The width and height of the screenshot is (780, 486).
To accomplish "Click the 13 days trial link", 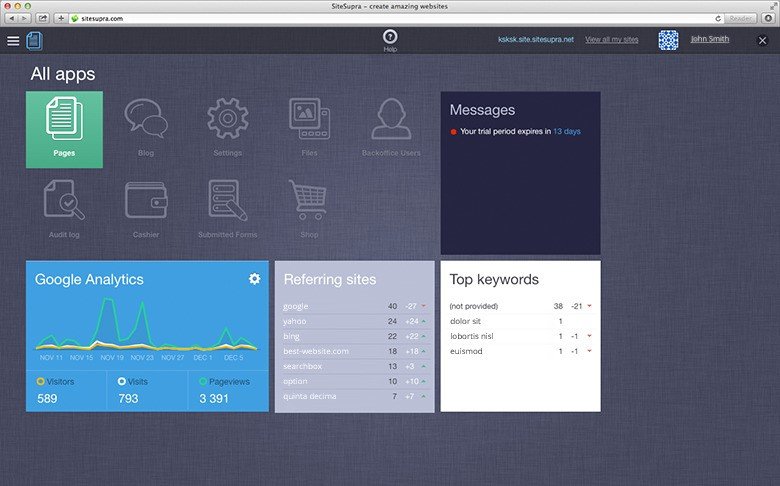I will [x=567, y=131].
